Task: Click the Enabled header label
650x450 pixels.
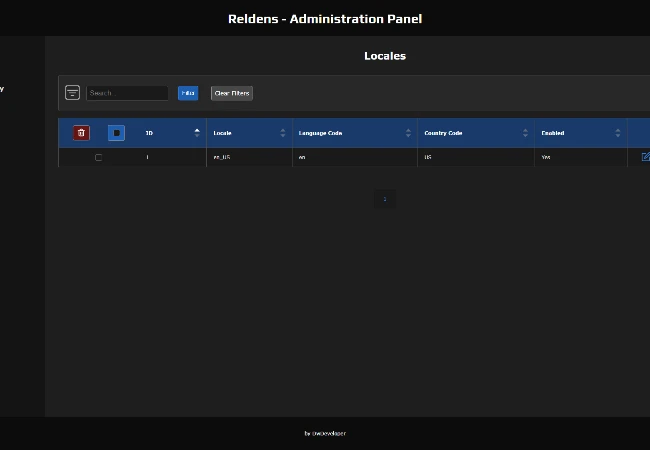Action: click(553, 133)
